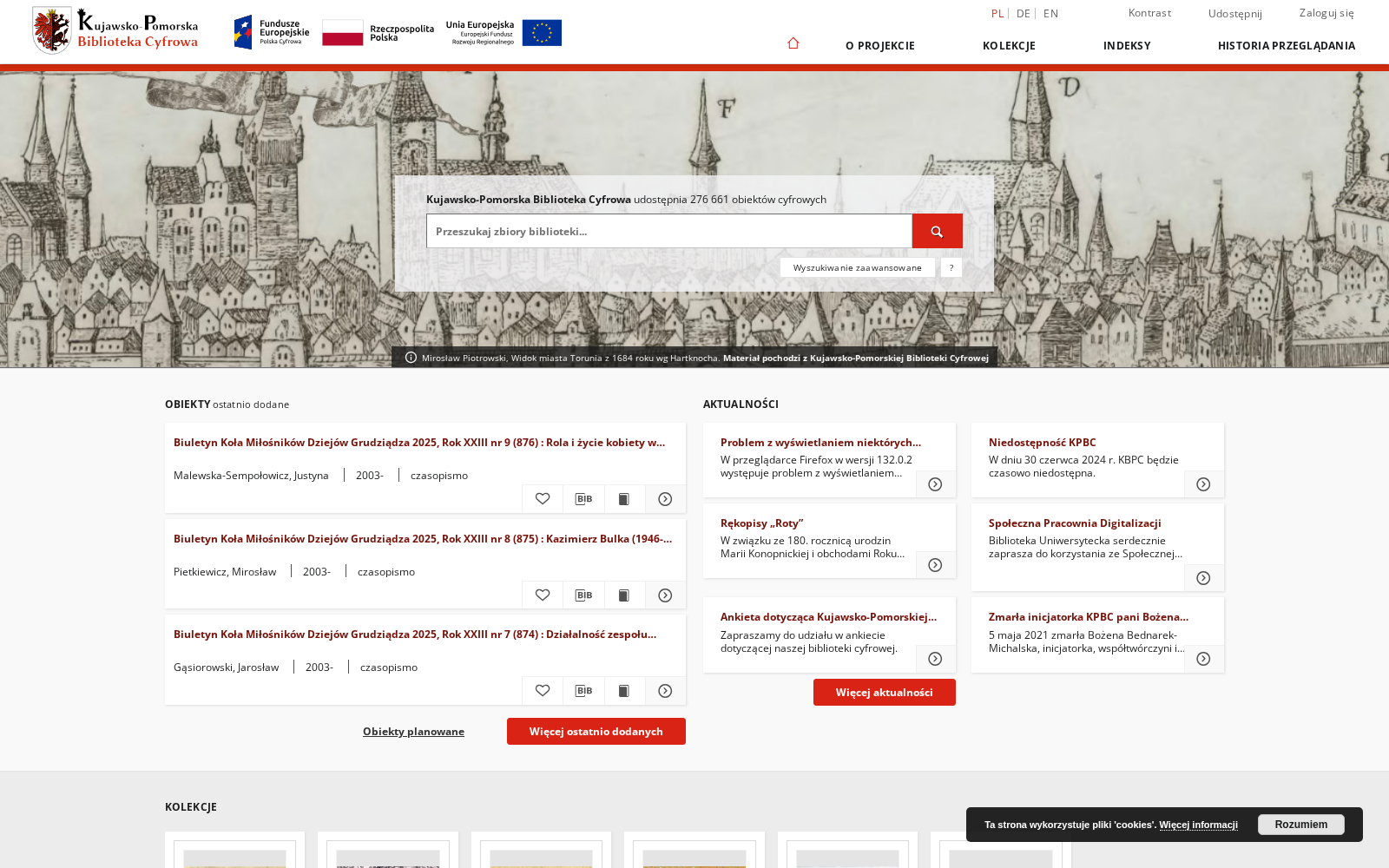Open arrow for Niedostępność KPBC news
The image size is (1389, 868).
coord(1203,484)
